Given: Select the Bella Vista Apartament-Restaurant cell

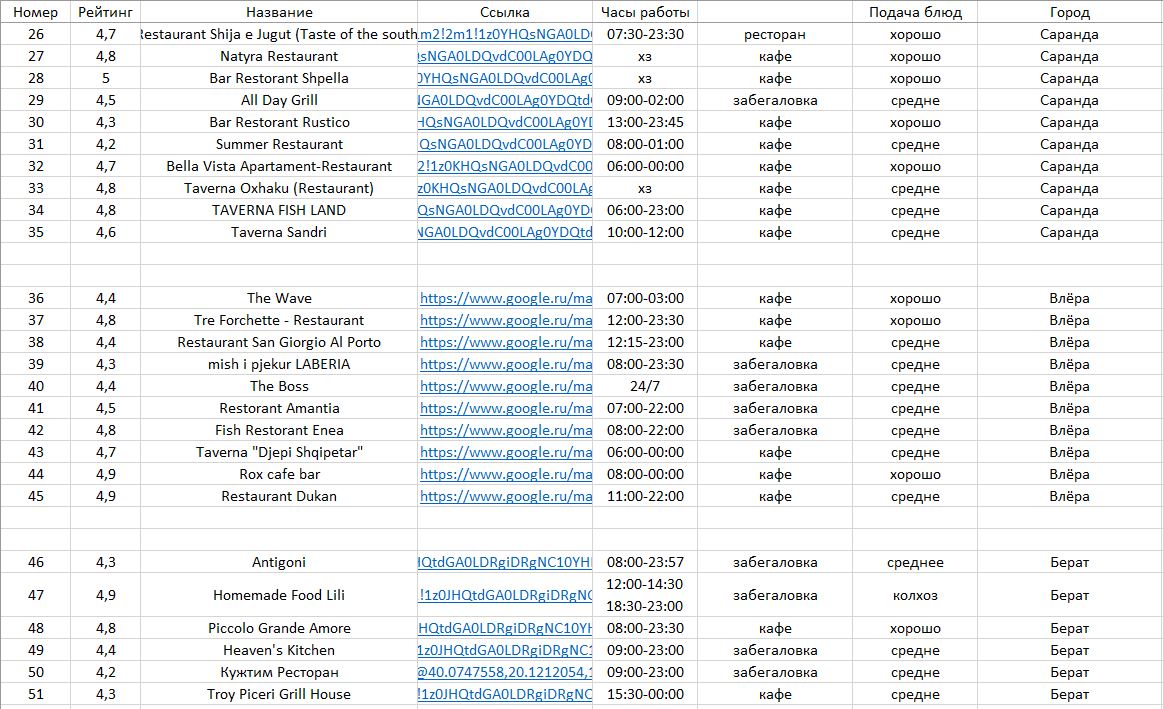Looking at the screenshot, I should pyautogui.click(x=279, y=166).
